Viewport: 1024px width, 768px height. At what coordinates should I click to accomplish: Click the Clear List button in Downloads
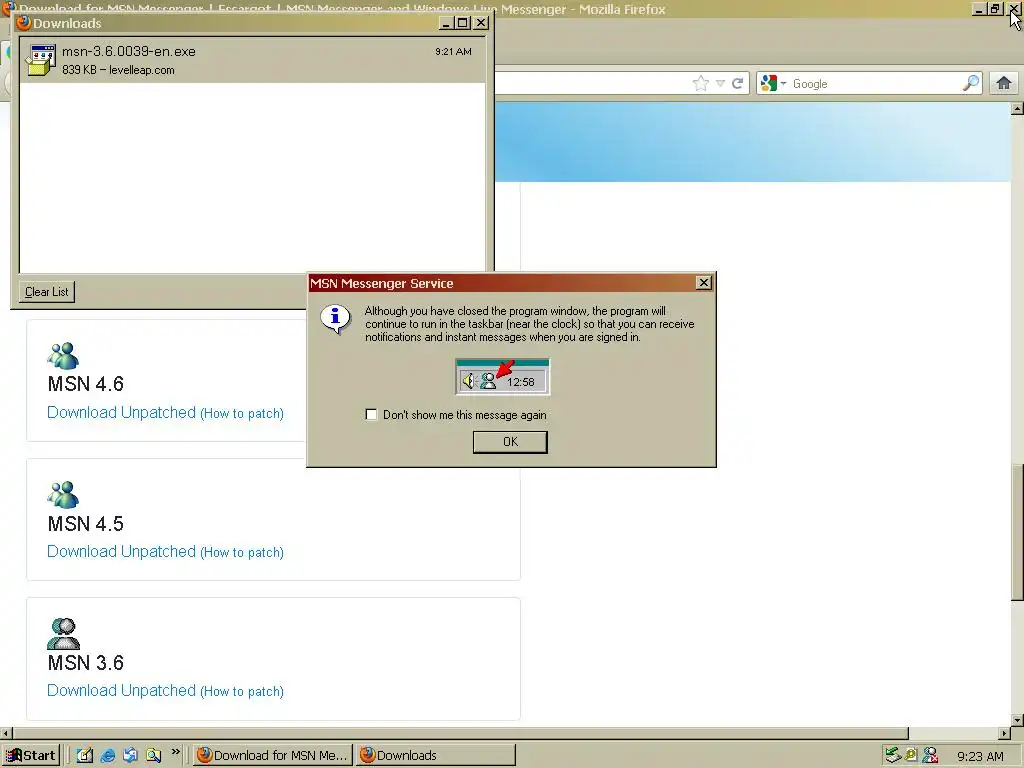point(46,292)
